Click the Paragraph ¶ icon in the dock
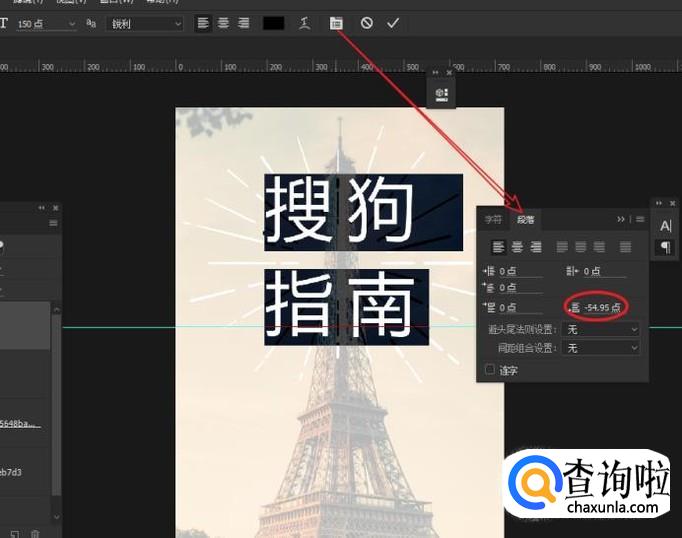Viewport: 682px width, 538px height. point(665,247)
